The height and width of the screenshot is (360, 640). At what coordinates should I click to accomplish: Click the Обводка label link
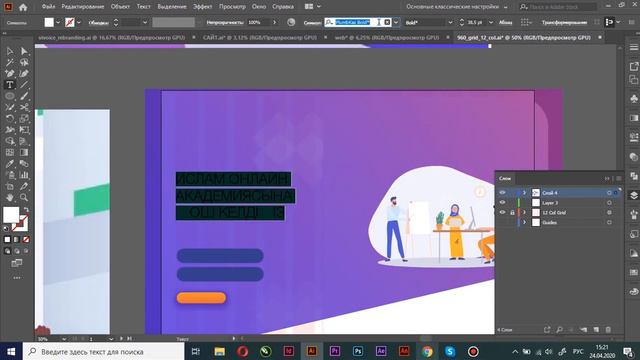click(98, 23)
